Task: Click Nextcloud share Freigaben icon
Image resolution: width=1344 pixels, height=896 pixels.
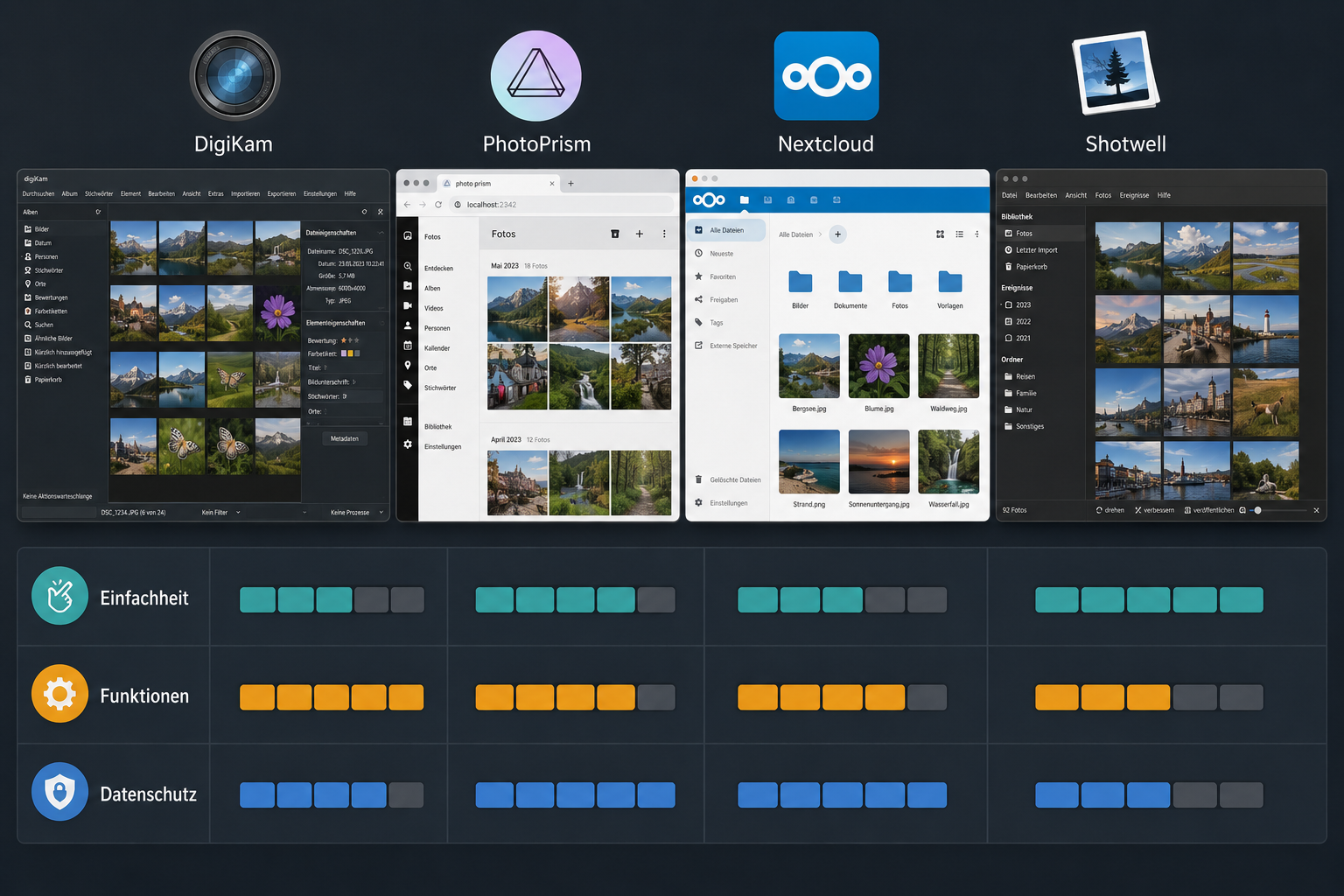Action: point(698,299)
